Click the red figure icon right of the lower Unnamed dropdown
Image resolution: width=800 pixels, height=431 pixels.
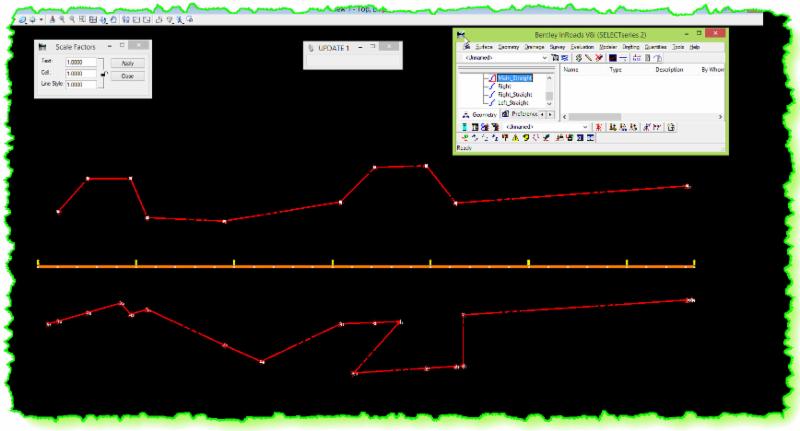(598, 127)
